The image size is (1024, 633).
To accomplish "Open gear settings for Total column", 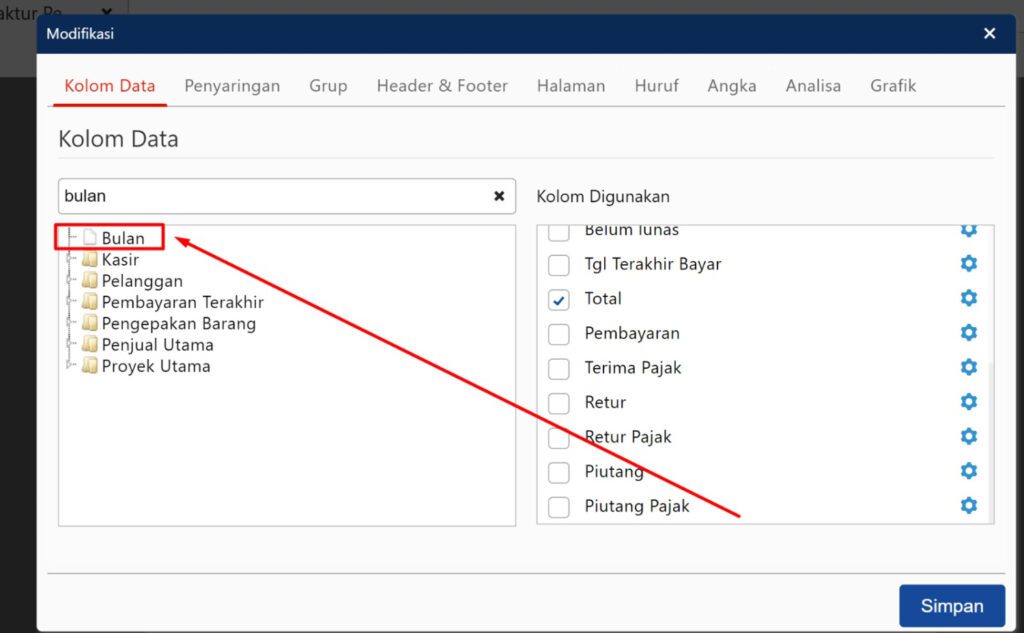I will [968, 298].
